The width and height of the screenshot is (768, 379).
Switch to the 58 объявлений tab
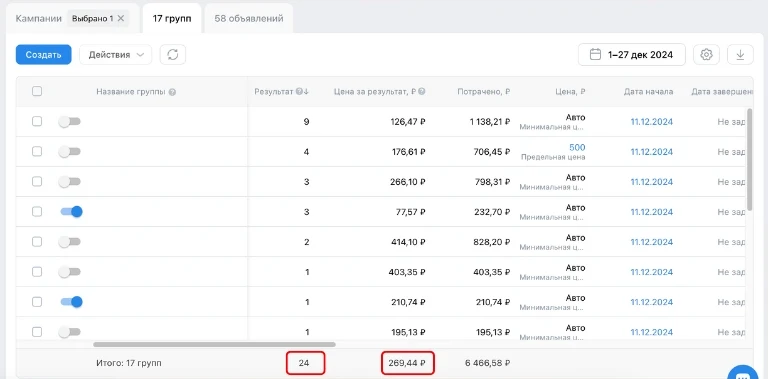(249, 19)
